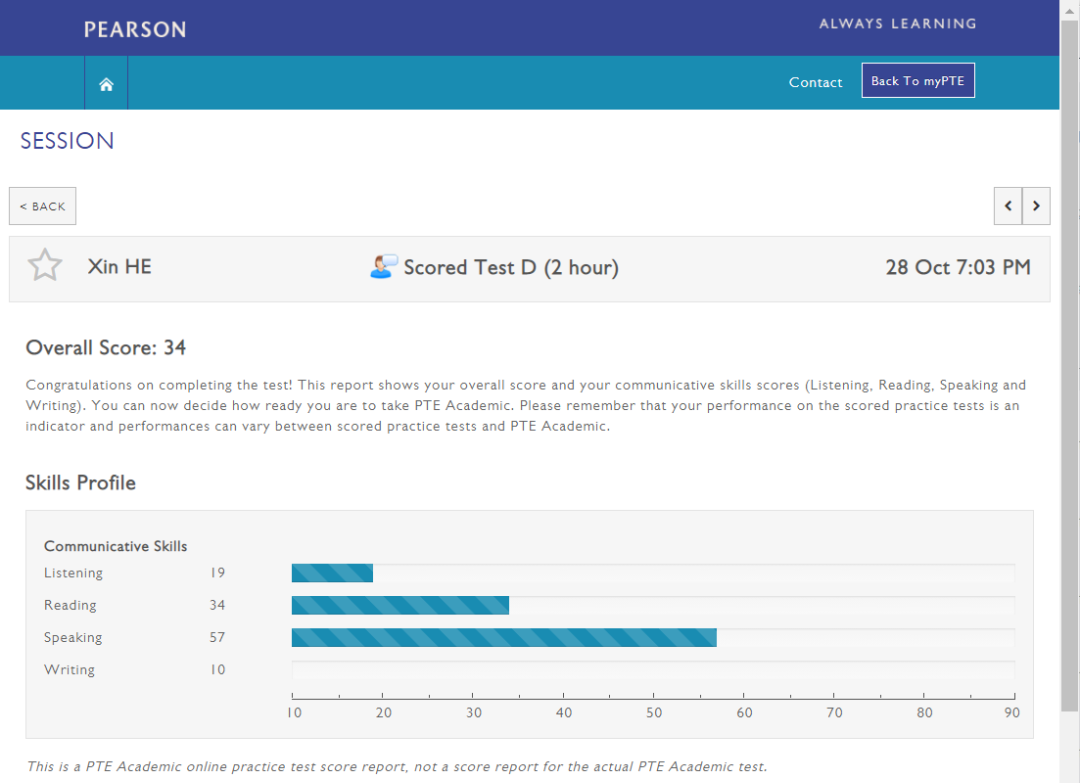Screen dimensions: 1080x783
Task: Click the 'ALWAYS LEARNING' tagline
Action: 897,23
